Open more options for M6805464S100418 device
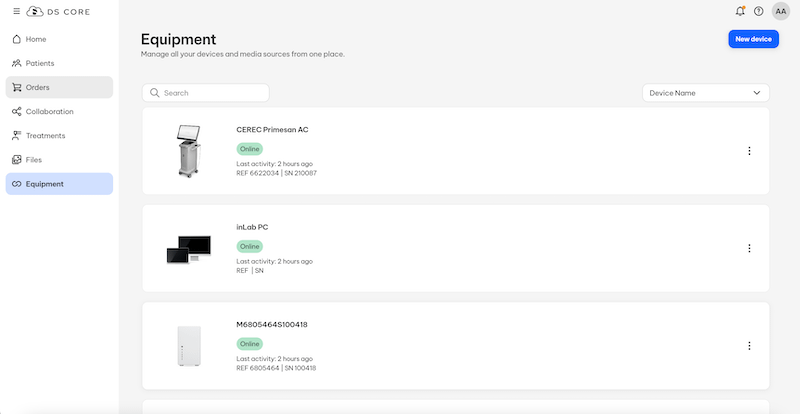Screen dimensions: 800x414 tap(749, 346)
